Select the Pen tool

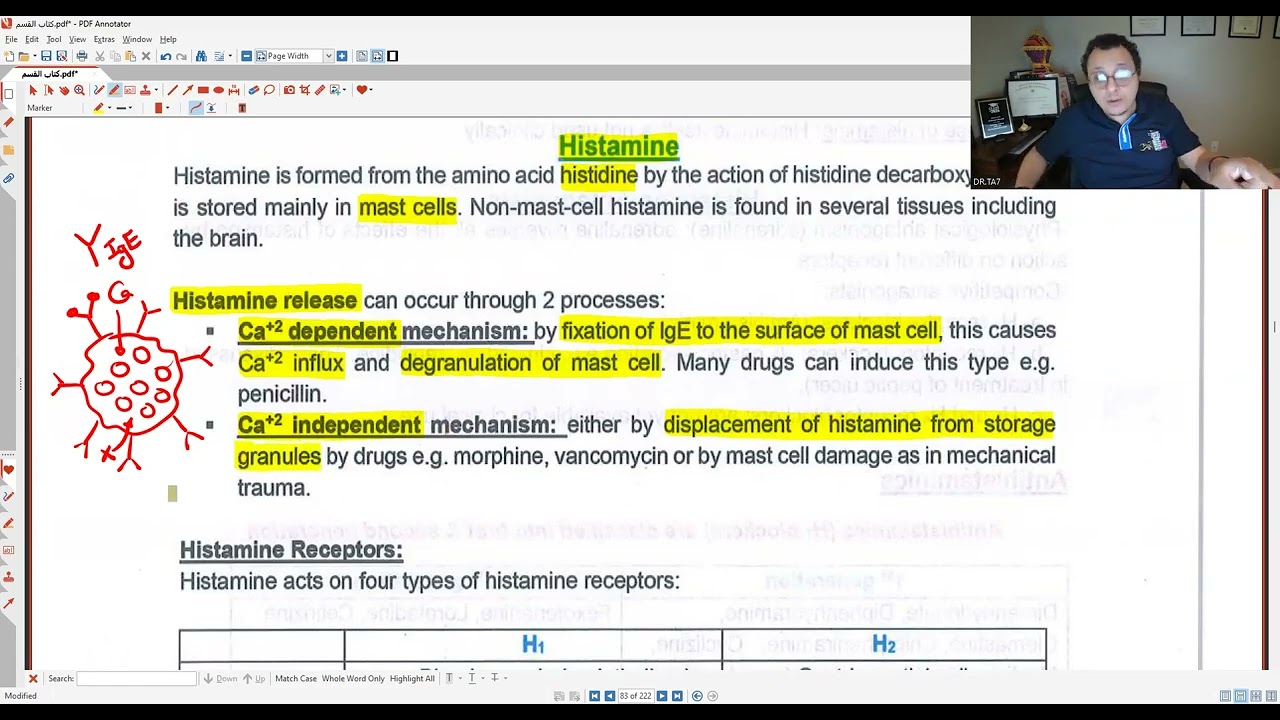pos(99,90)
